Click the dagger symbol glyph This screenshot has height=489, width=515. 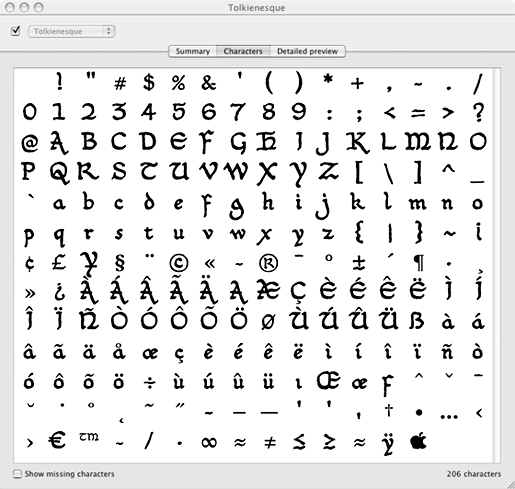(389, 410)
